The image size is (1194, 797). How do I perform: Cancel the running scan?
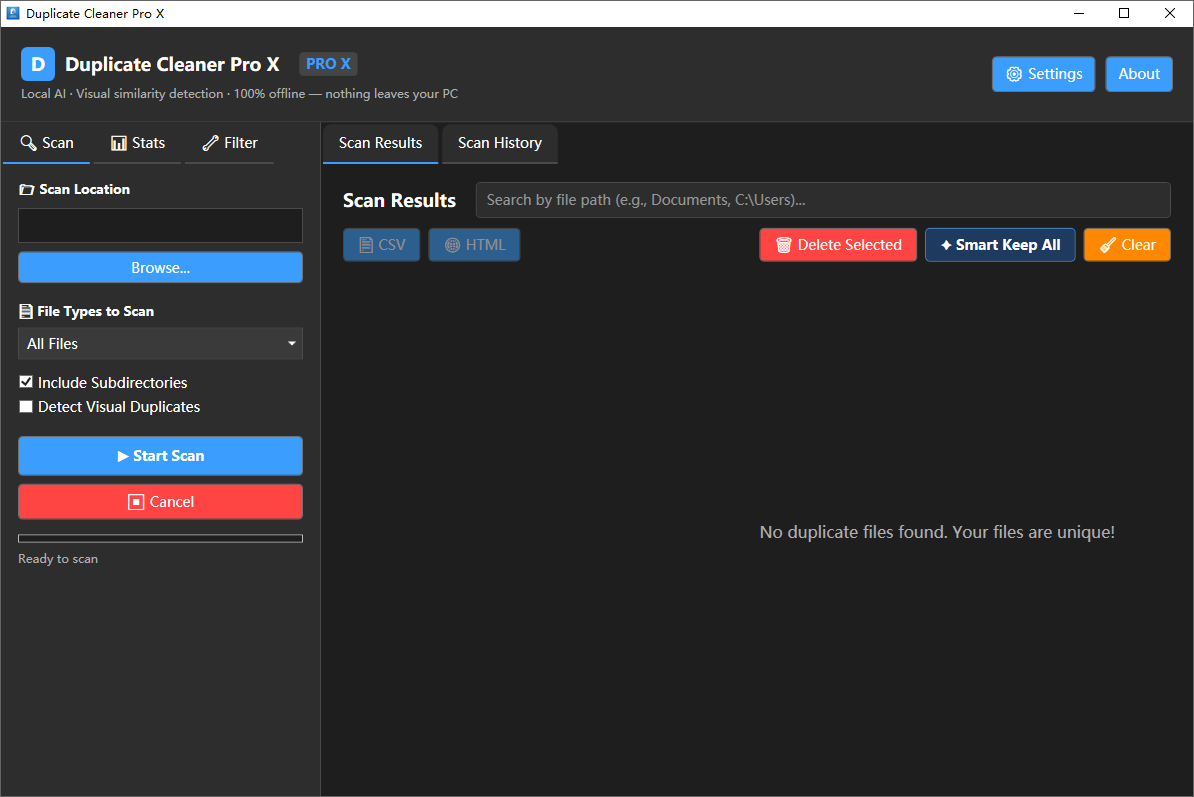tap(161, 502)
